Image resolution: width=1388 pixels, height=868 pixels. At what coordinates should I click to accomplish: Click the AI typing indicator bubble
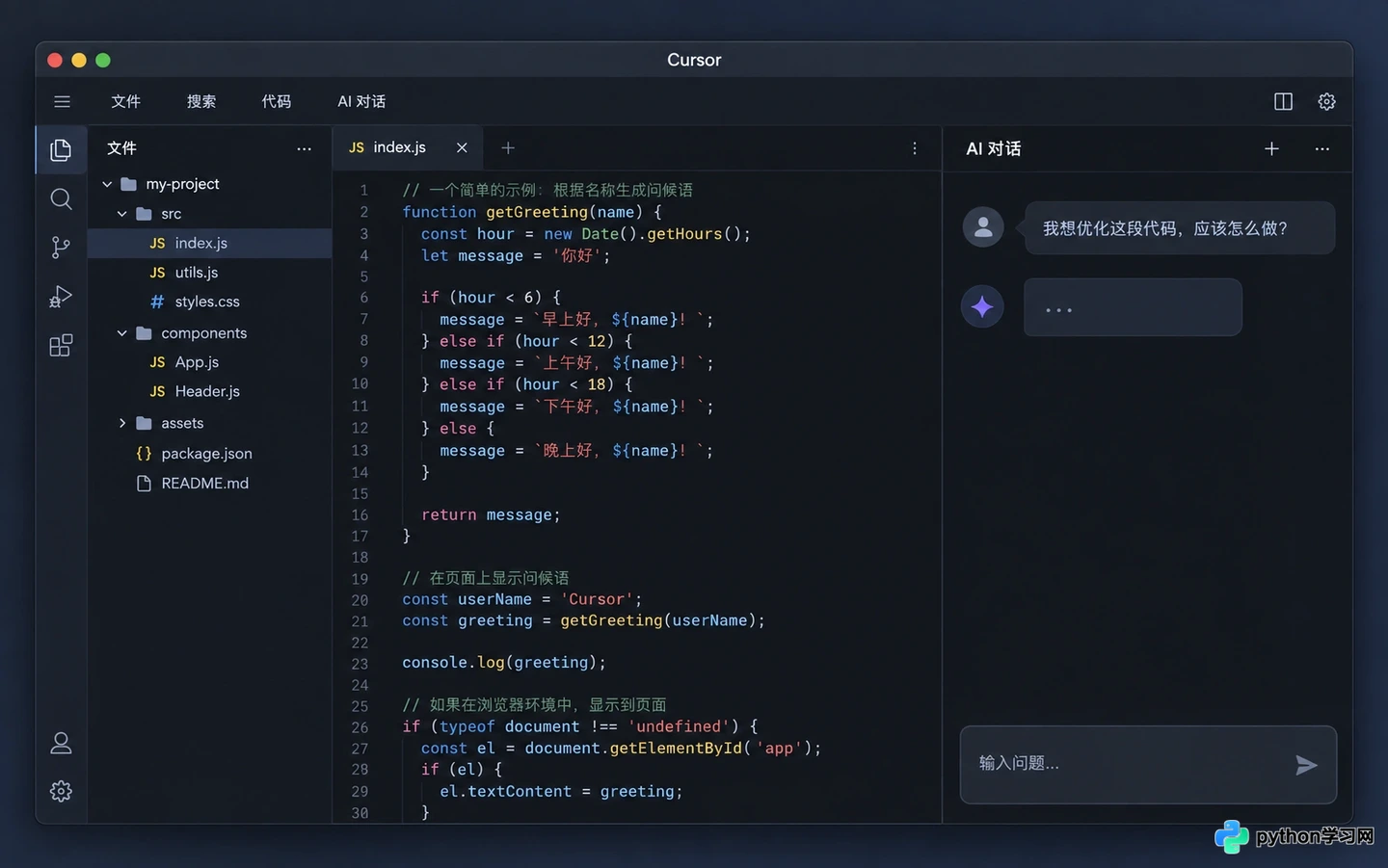(x=1133, y=307)
